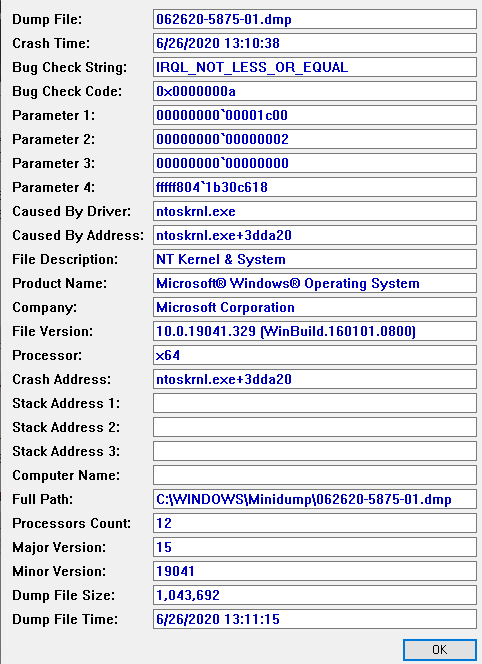The height and width of the screenshot is (664, 482).
Task: Click the 'Parameter 4:' label
Action: click(x=53, y=187)
